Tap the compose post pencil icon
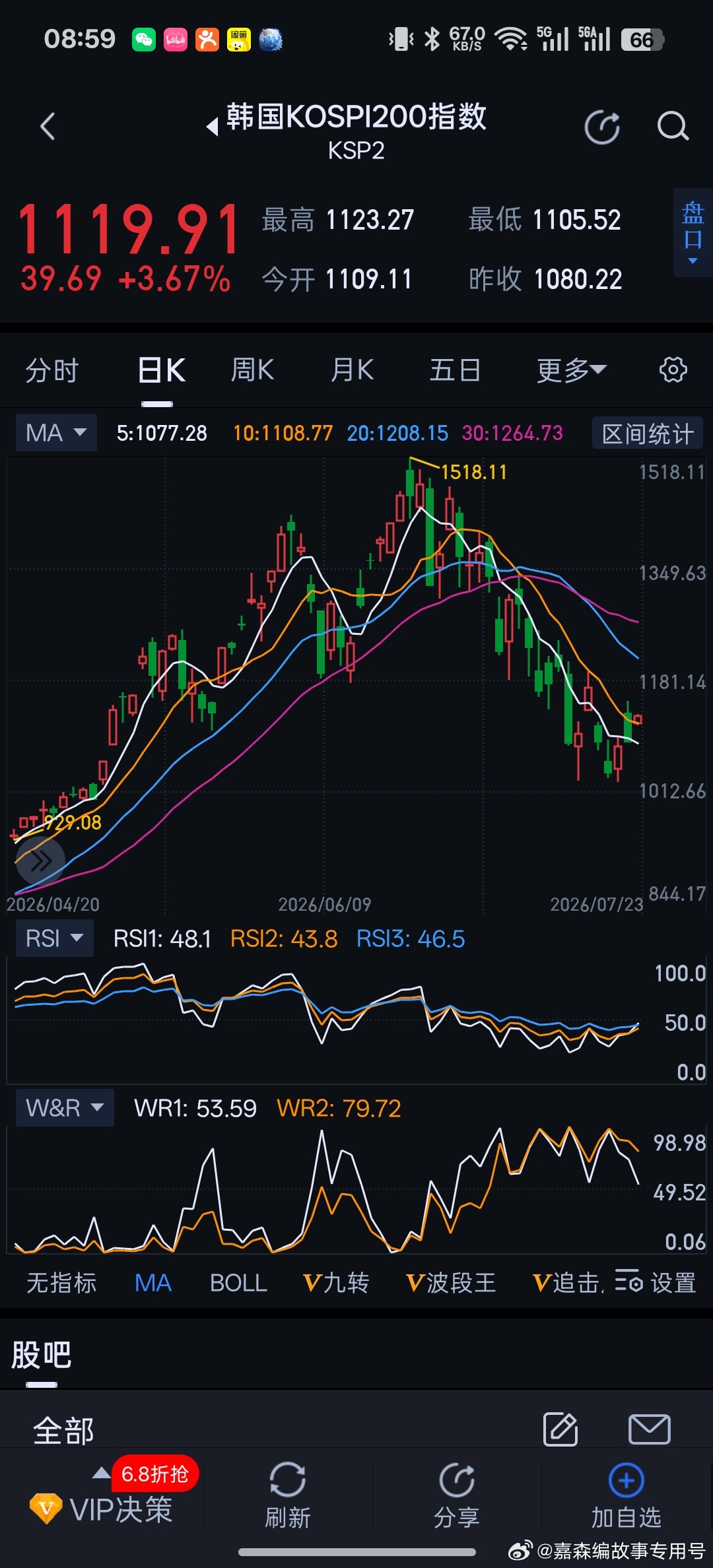Screen dimensions: 713x1568 point(560,1430)
